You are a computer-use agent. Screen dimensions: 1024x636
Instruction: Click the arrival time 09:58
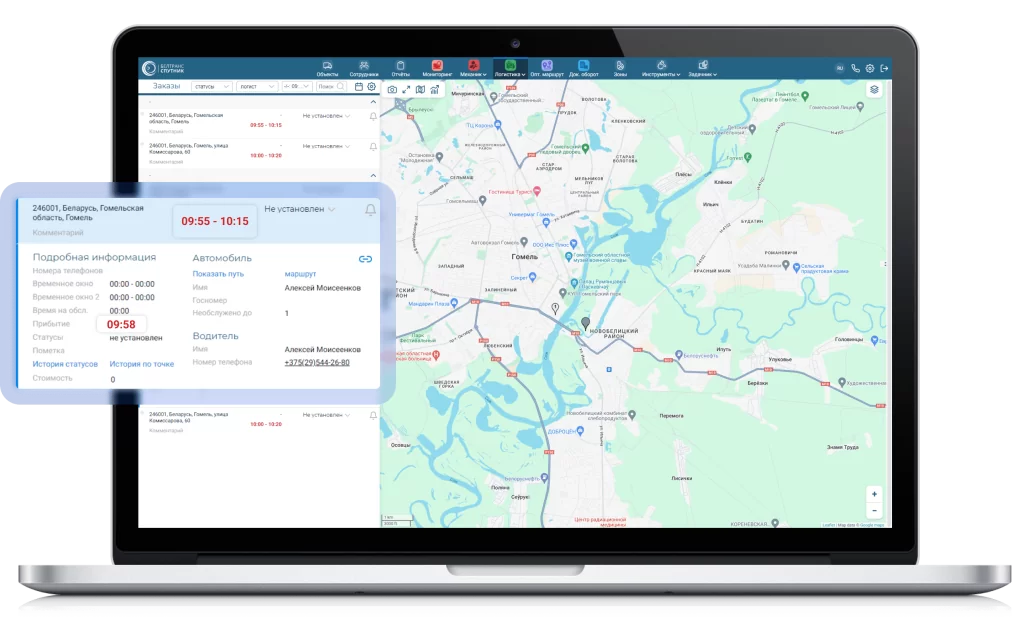(x=121, y=325)
